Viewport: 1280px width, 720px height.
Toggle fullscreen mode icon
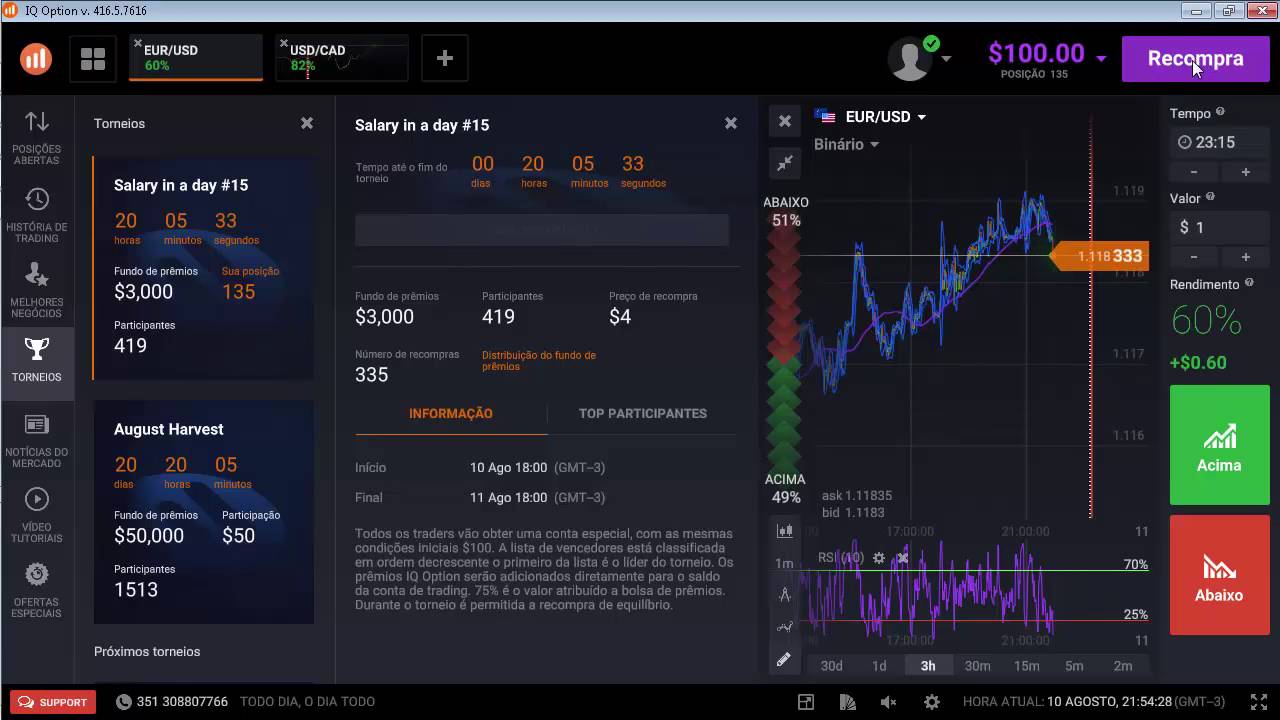tap(1259, 702)
